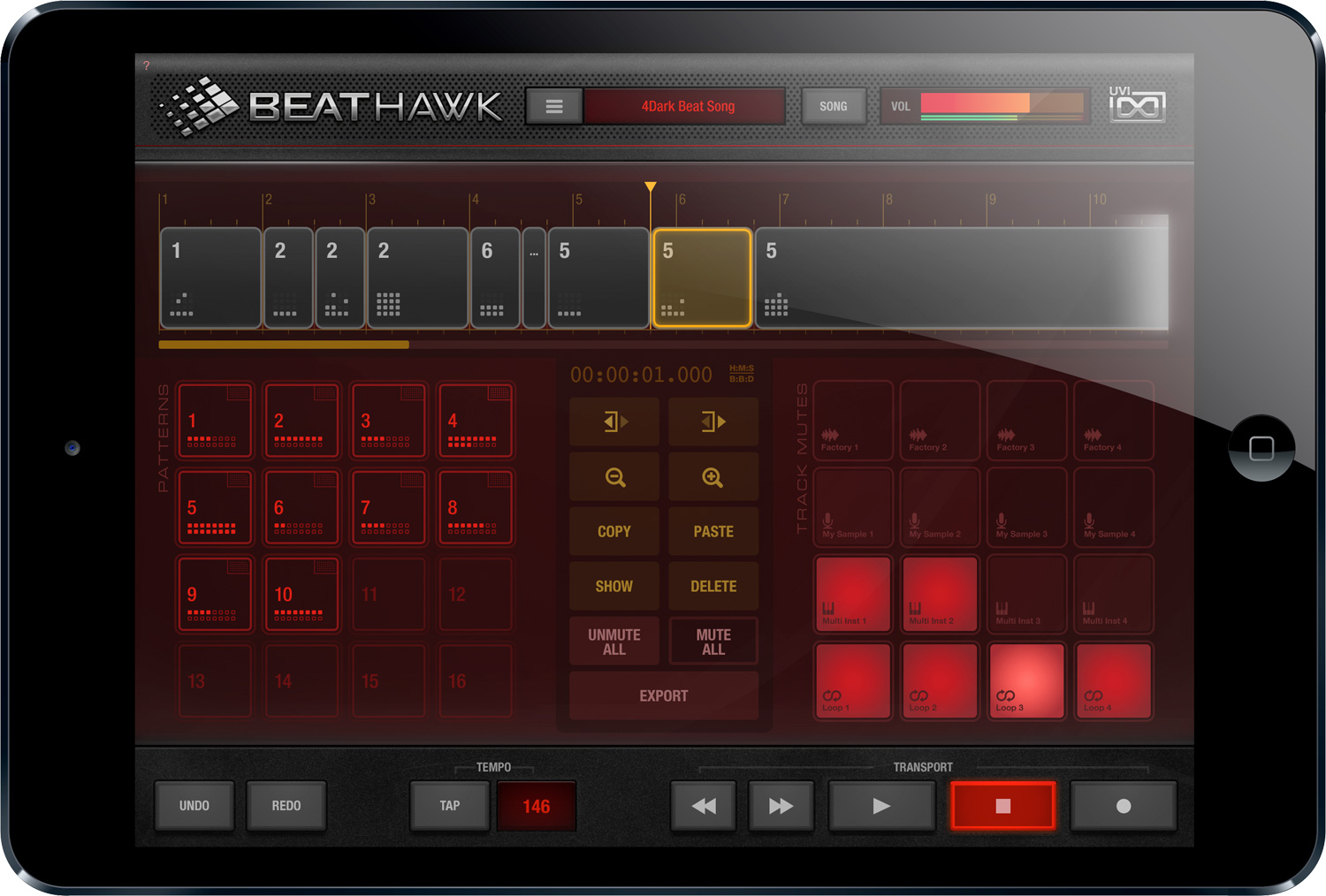Click the insert-after arrow icon above zoom in
Screen dimensions: 1326x896
click(x=713, y=421)
